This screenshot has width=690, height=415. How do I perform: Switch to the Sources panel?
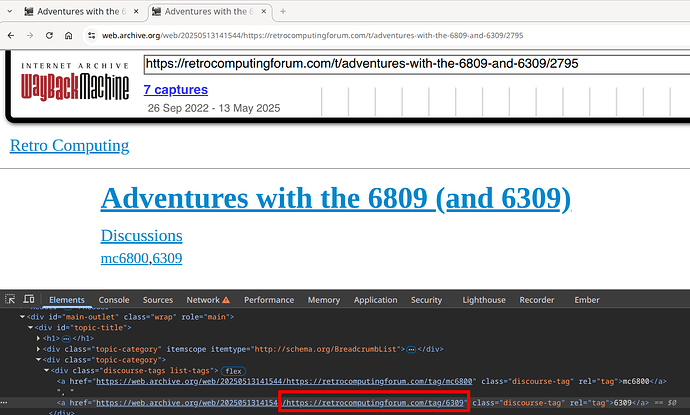158,300
